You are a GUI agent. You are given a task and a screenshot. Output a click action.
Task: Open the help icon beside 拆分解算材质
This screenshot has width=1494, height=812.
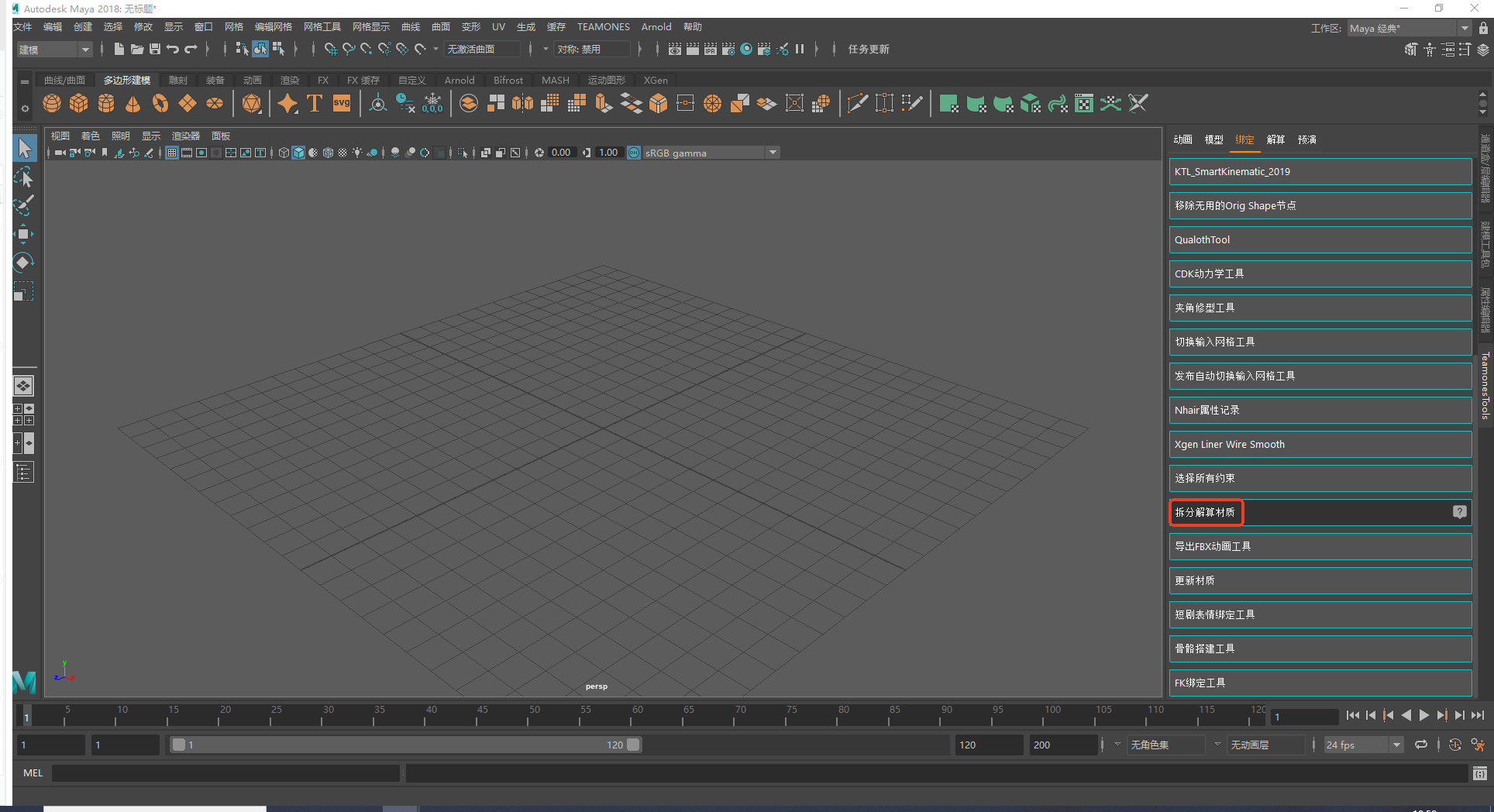(x=1459, y=512)
